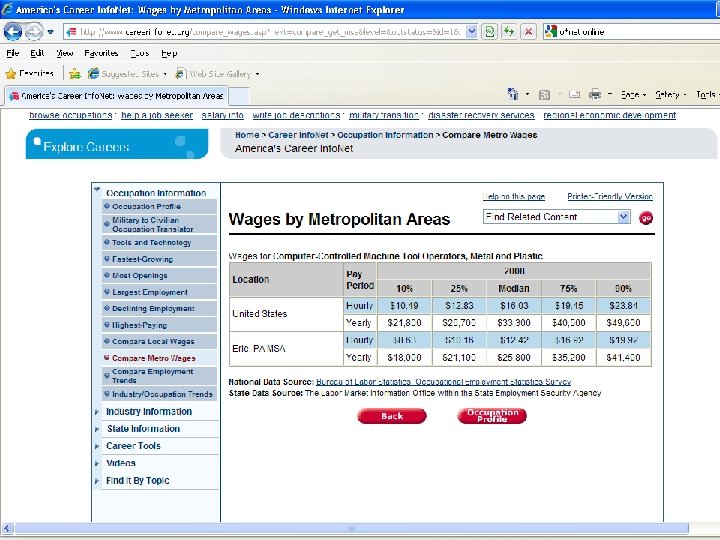Click the Home icon in command bar
This screenshot has width=720, height=540.
(x=513, y=94)
